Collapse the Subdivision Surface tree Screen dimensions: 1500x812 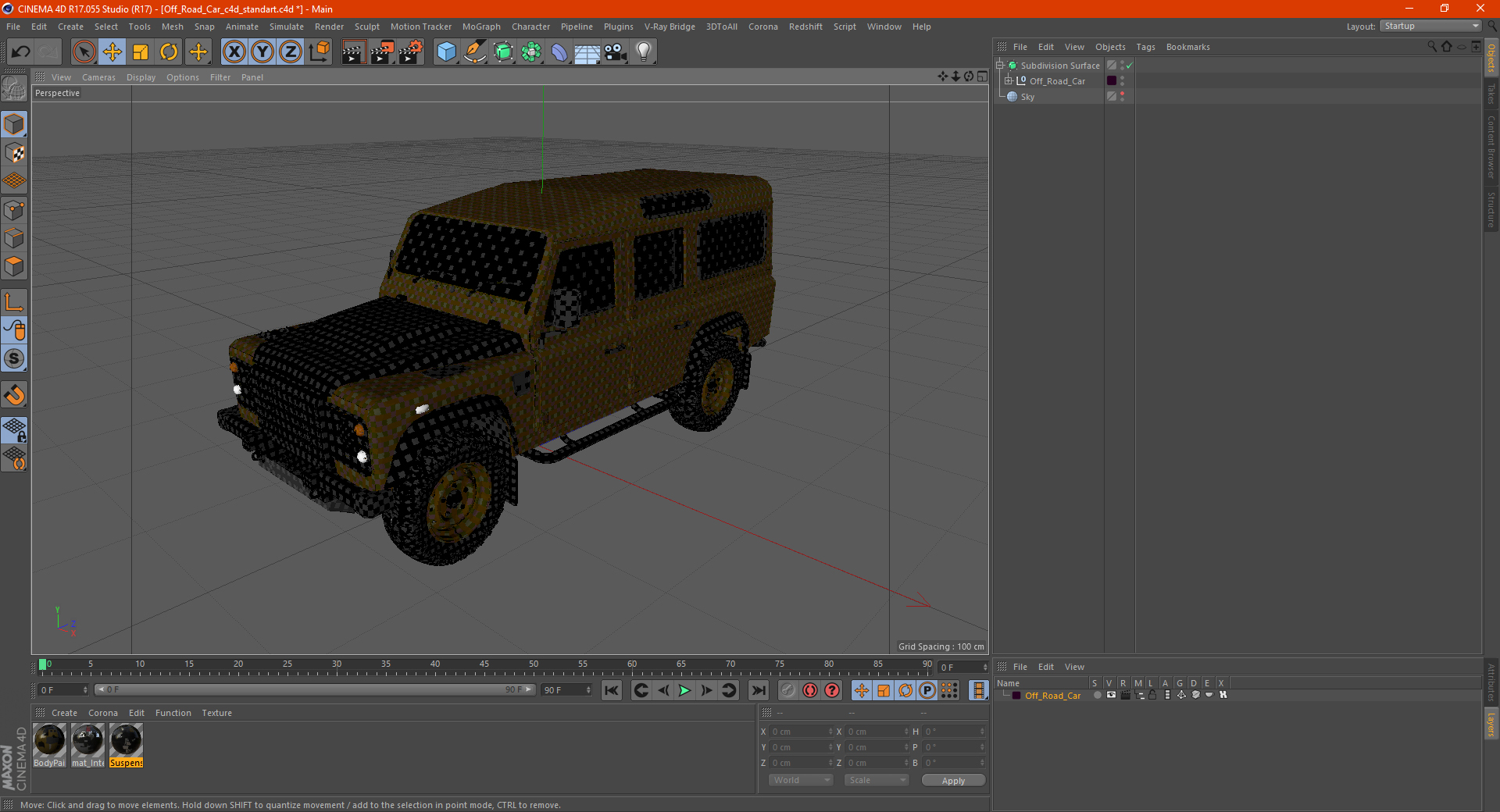click(999, 66)
